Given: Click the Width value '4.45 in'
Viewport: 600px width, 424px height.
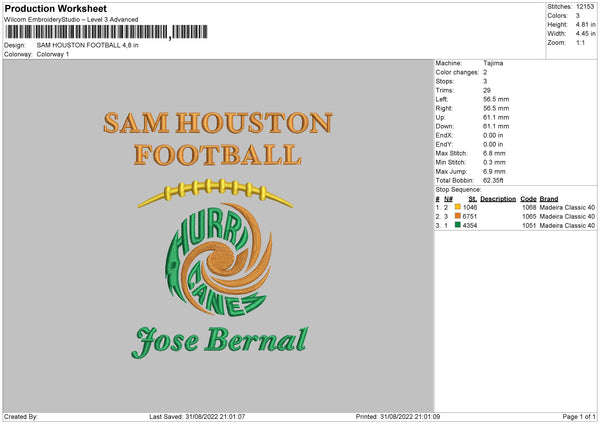Looking at the screenshot, I should click(x=586, y=34).
